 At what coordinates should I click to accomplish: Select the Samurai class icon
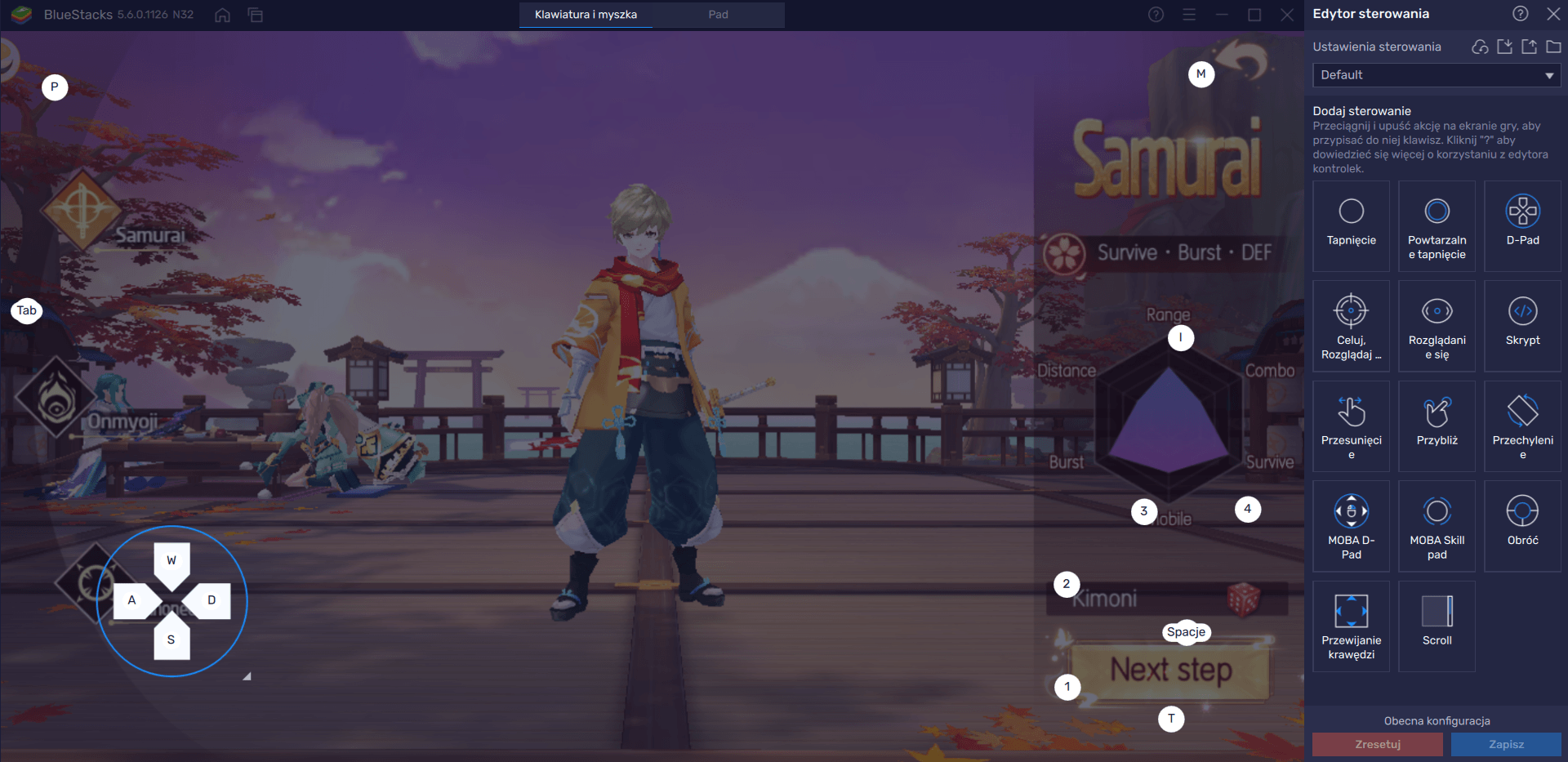[82, 209]
